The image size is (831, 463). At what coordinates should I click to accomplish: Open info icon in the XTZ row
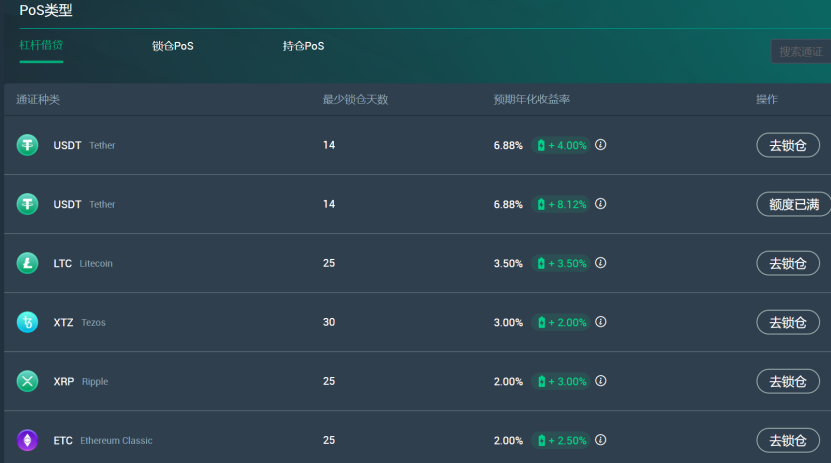point(600,322)
